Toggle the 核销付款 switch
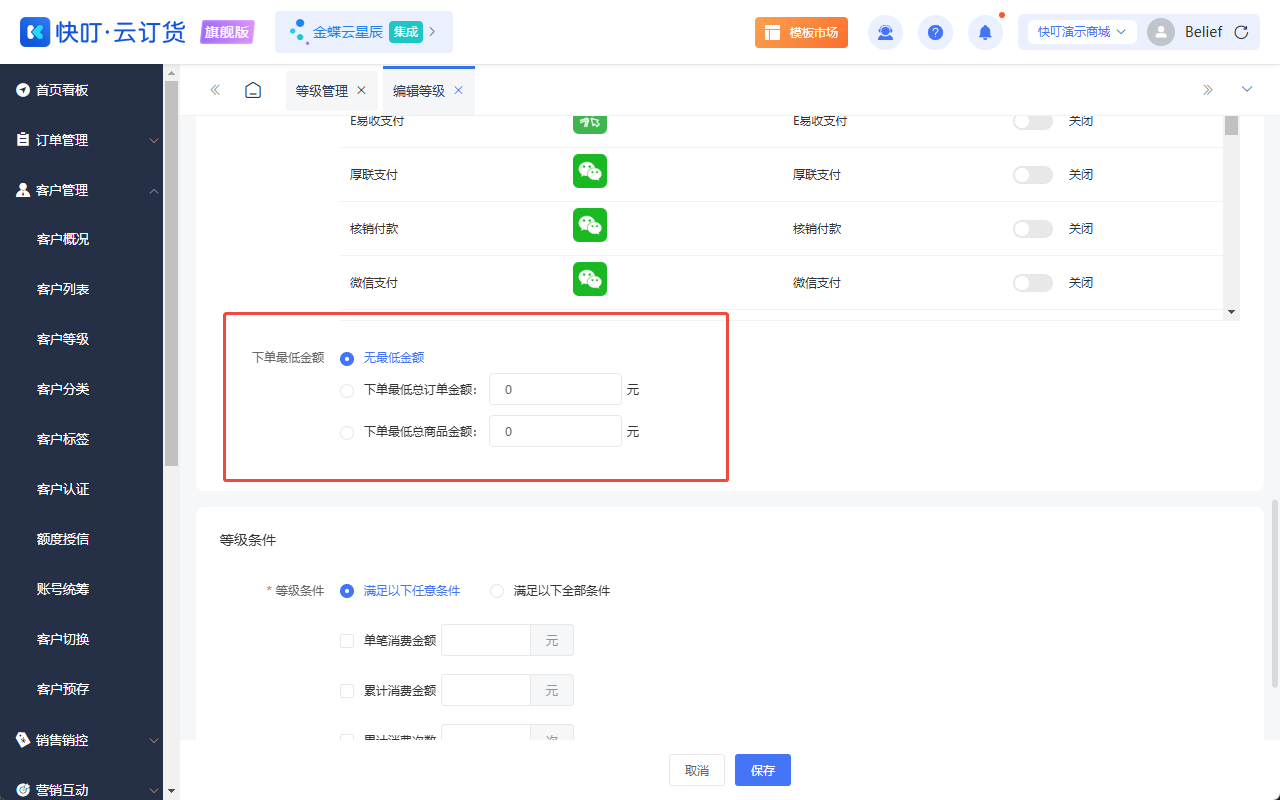Screen dimensions: 1280x800 (1033, 229)
